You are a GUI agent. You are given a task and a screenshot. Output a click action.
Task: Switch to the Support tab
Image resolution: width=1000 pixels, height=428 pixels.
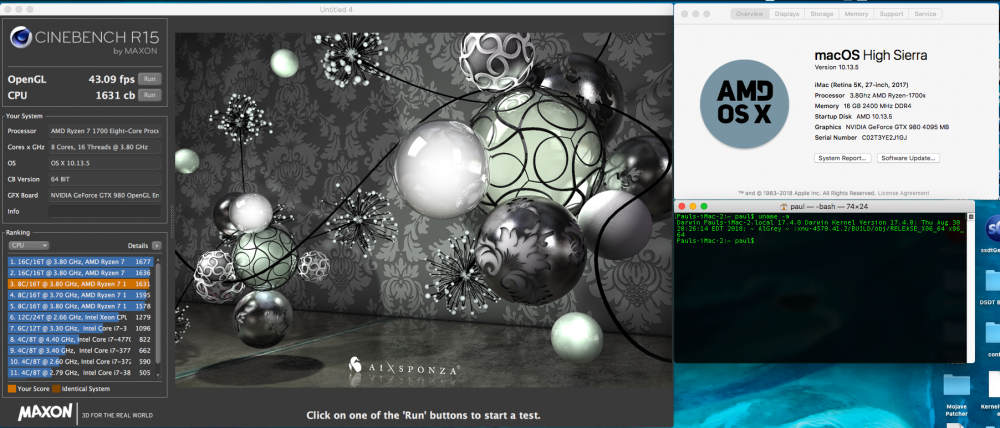pos(891,13)
